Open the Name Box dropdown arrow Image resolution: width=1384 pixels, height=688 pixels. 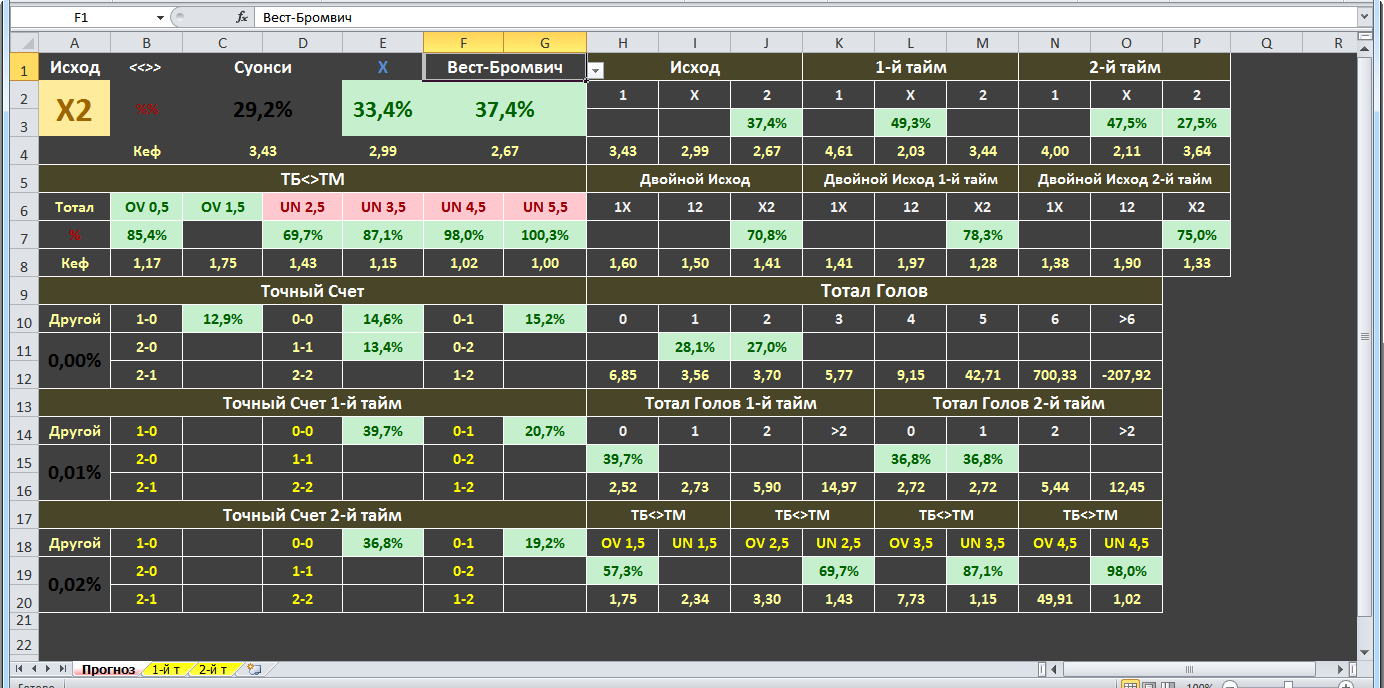[160, 18]
